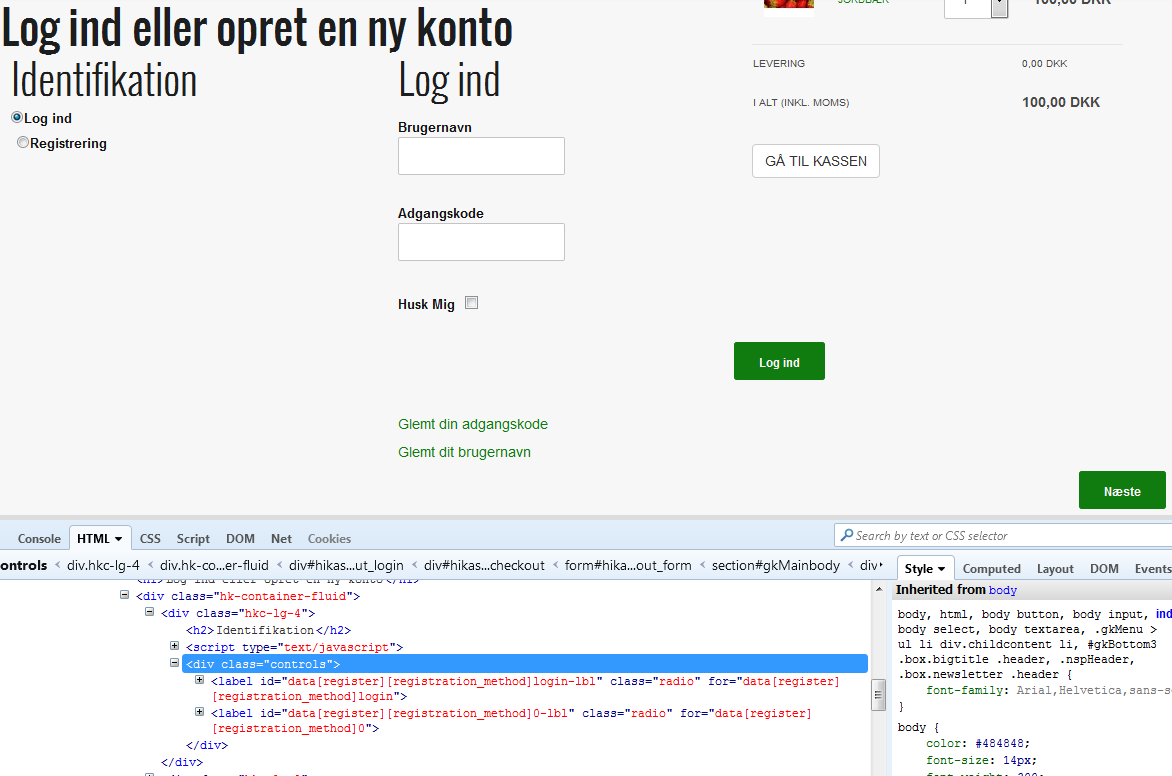The height and width of the screenshot is (776, 1172).
Task: Open the HTML tab dropdown arrow
Action: [118, 539]
